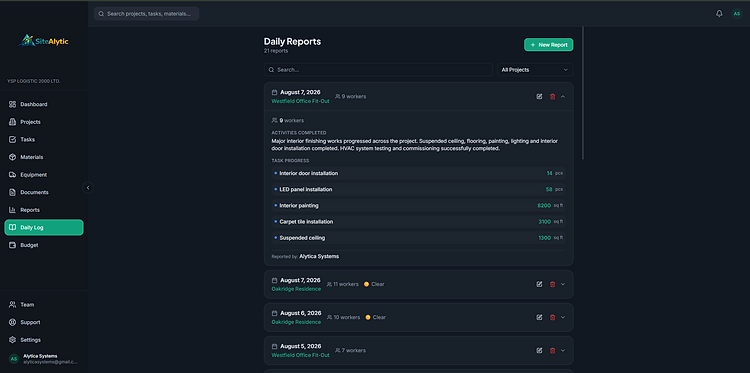The image size is (750, 373).
Task: Delete the August 7 Oakridge Residence report
Action: [552, 284]
